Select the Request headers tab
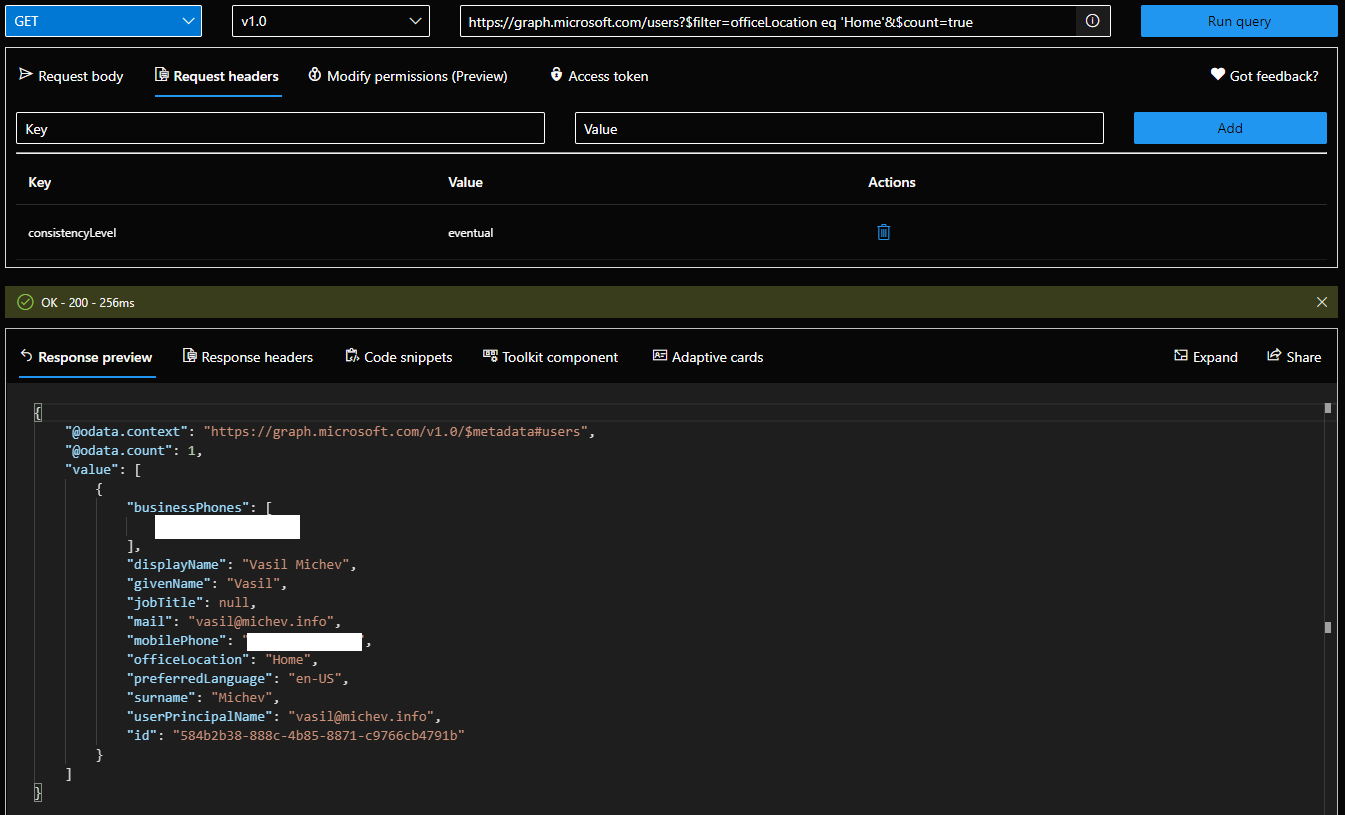Image resolution: width=1345 pixels, height=815 pixels. coord(217,76)
